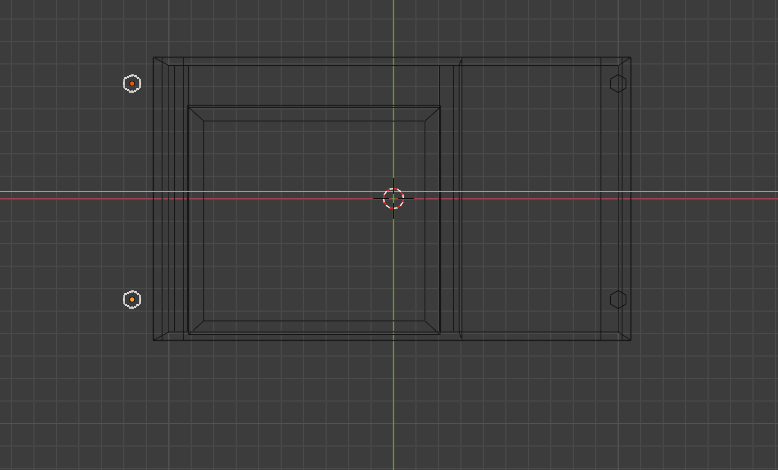The image size is (778, 470).
Task: Click the 3D cursor crosshair at center
Action: point(393,199)
